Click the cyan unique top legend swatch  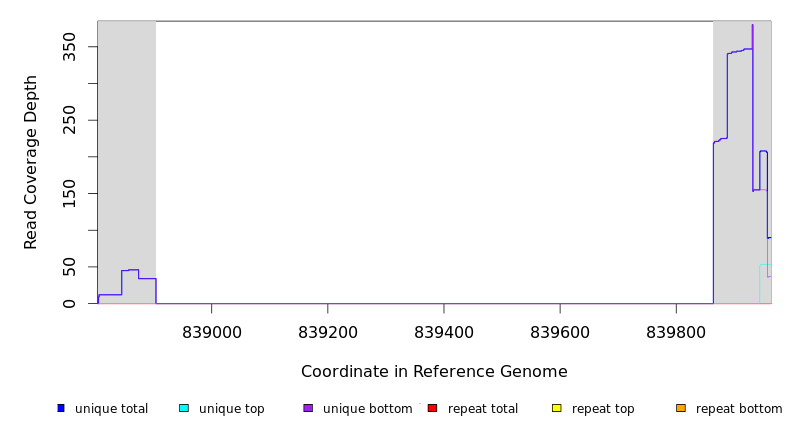pyautogui.click(x=184, y=408)
